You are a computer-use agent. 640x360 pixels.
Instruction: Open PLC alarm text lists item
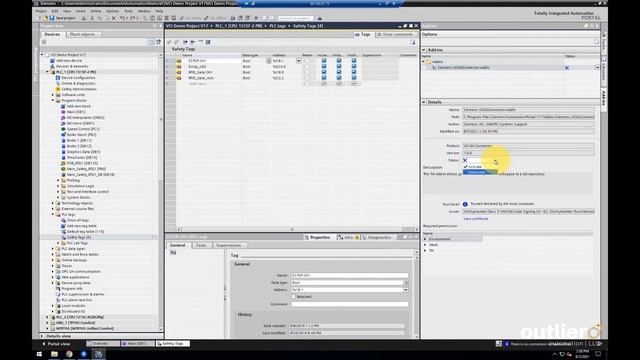76,300
